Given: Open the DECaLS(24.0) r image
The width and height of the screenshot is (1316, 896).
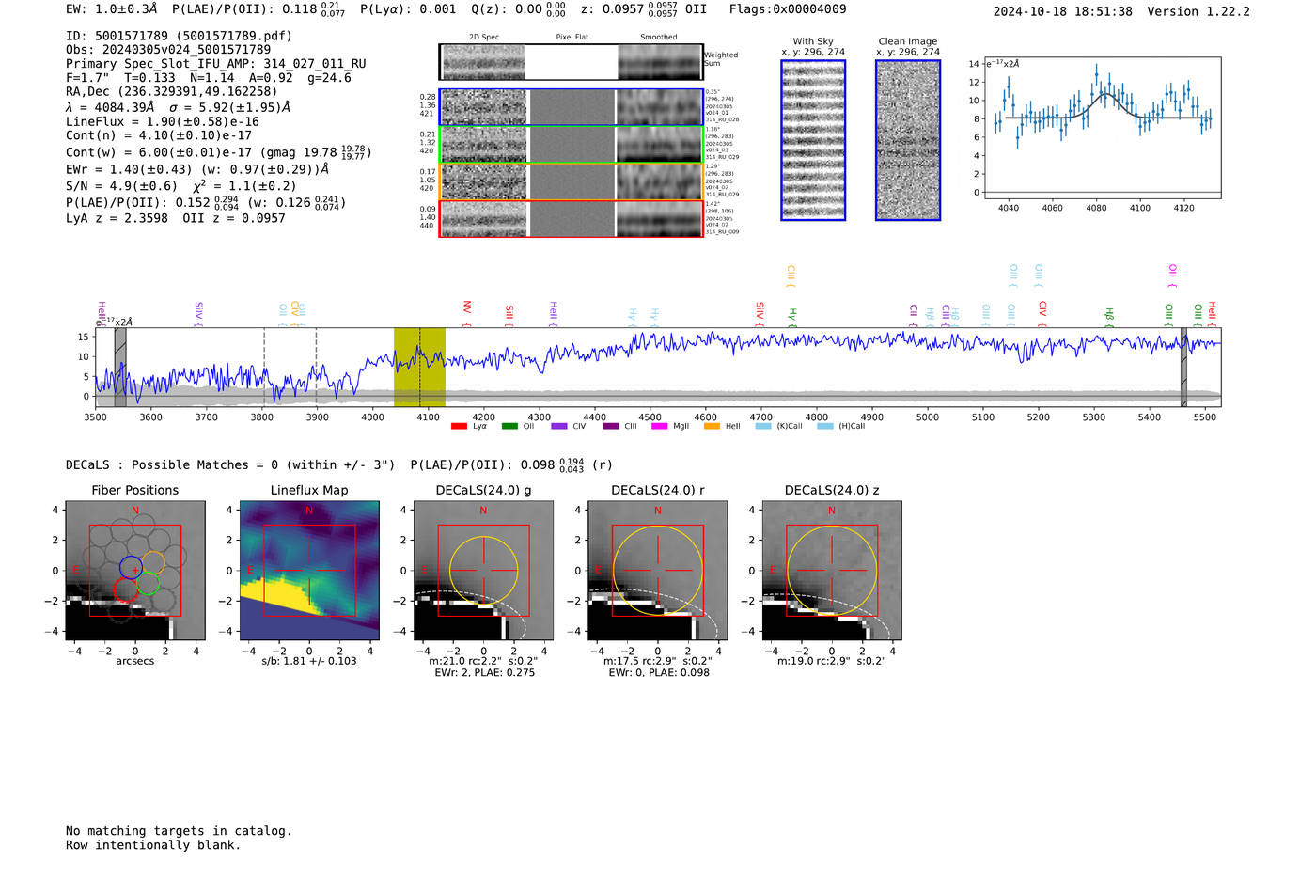Looking at the screenshot, I should 657,570.
